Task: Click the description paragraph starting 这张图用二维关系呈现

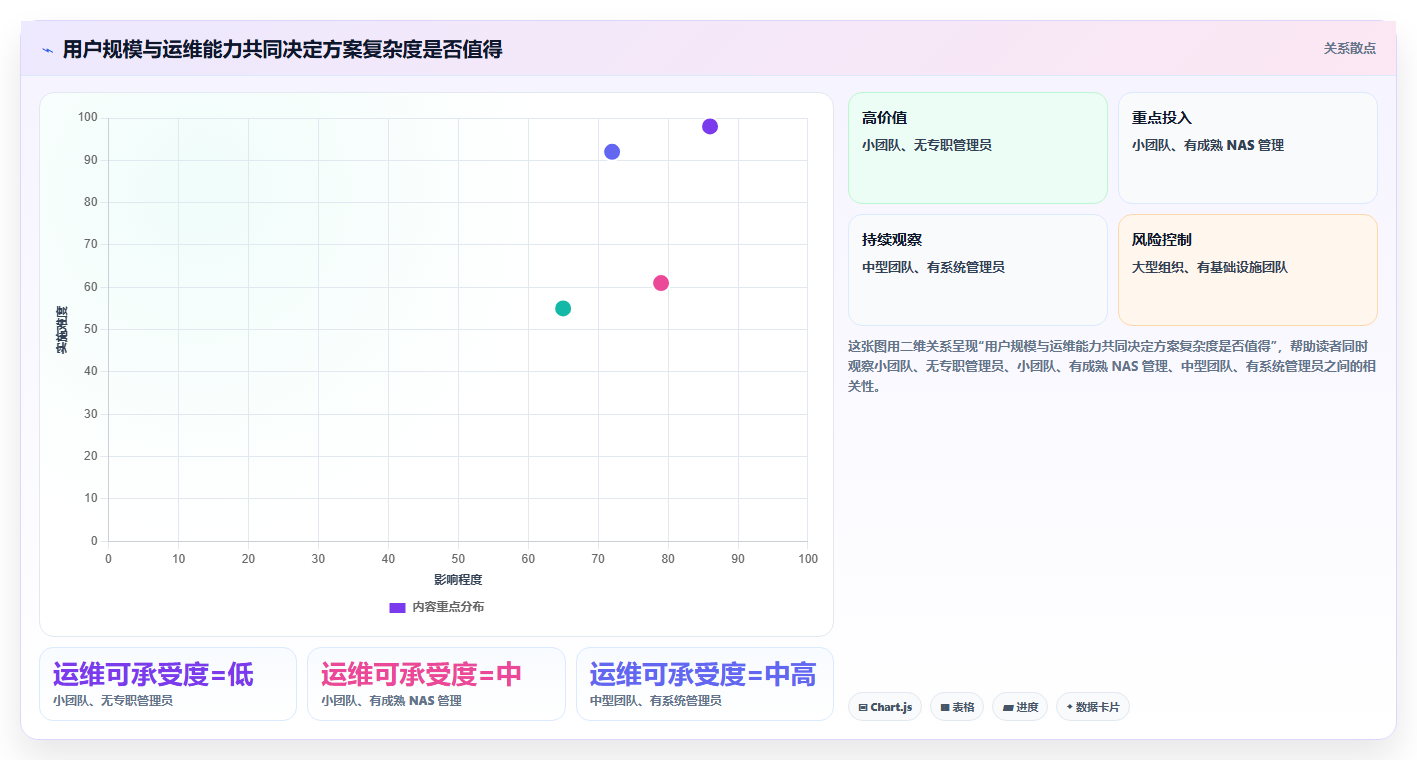Action: point(1112,366)
